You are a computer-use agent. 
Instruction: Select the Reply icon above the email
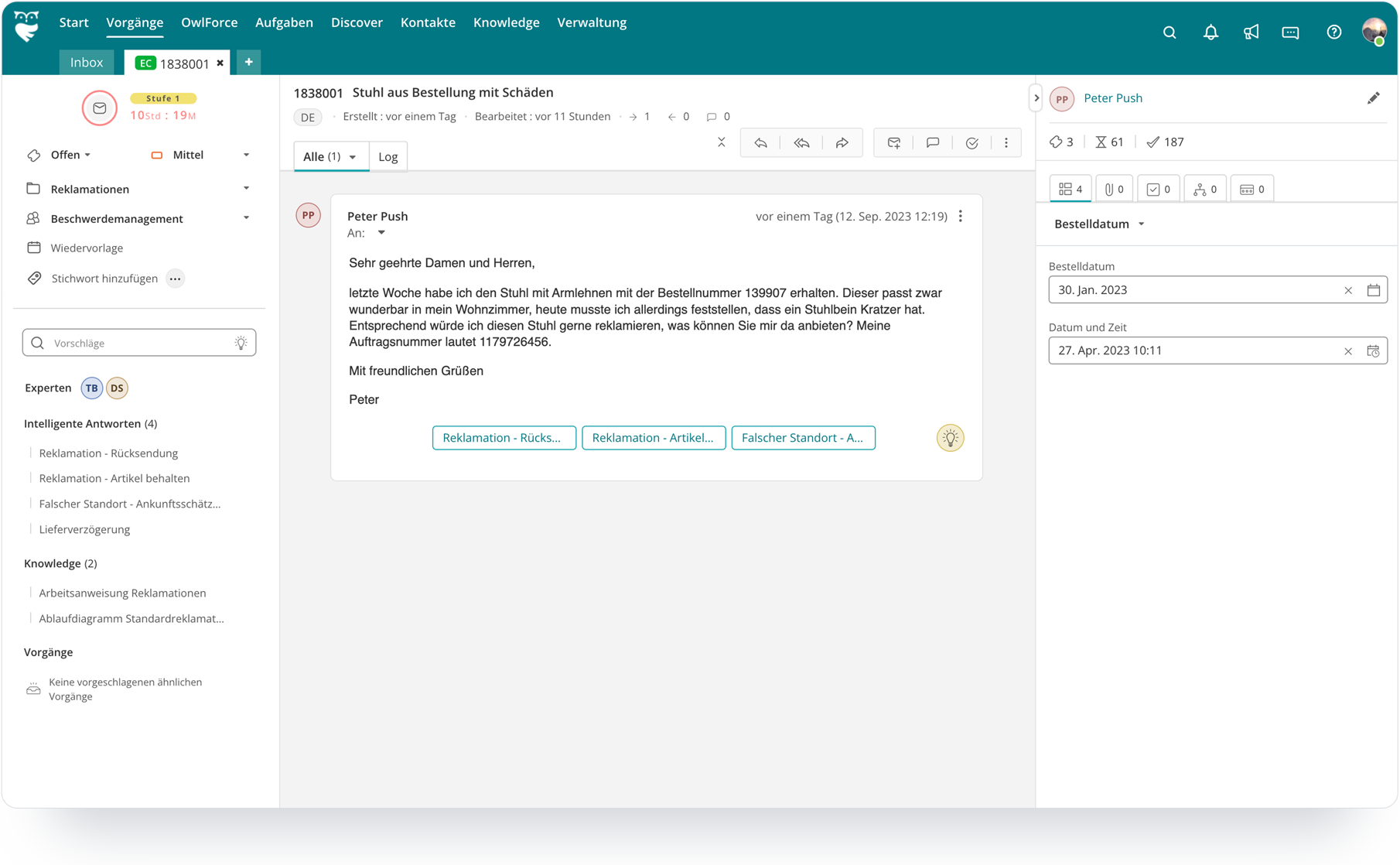[x=760, y=142]
